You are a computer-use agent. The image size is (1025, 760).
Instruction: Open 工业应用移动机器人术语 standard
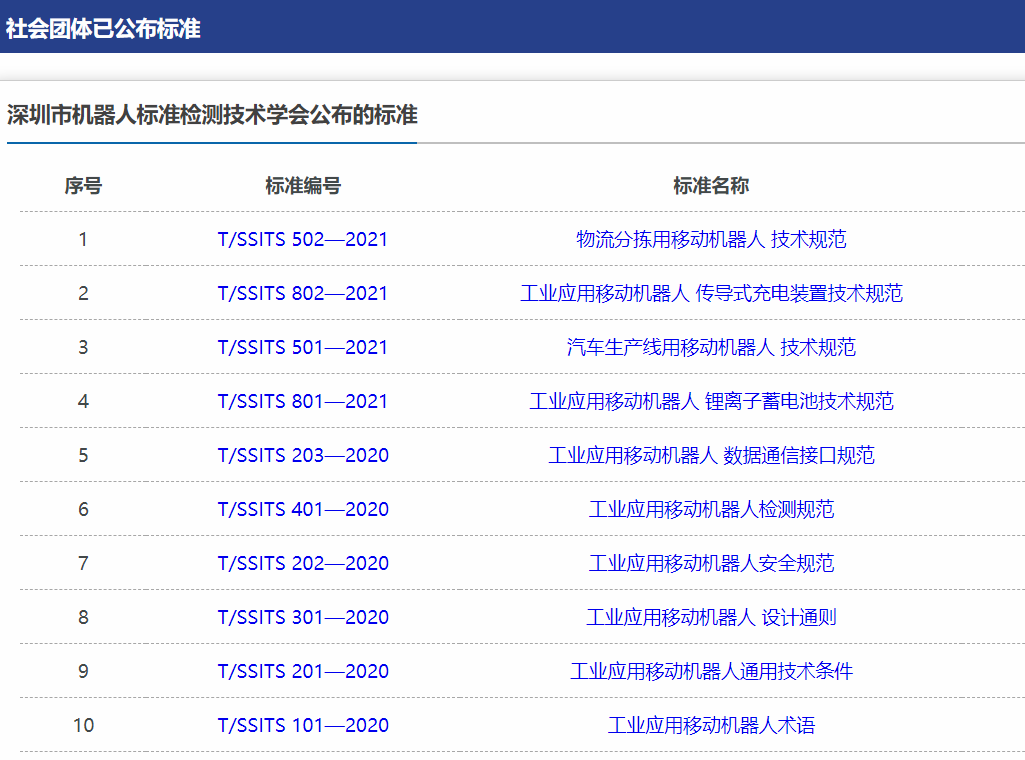click(711, 725)
